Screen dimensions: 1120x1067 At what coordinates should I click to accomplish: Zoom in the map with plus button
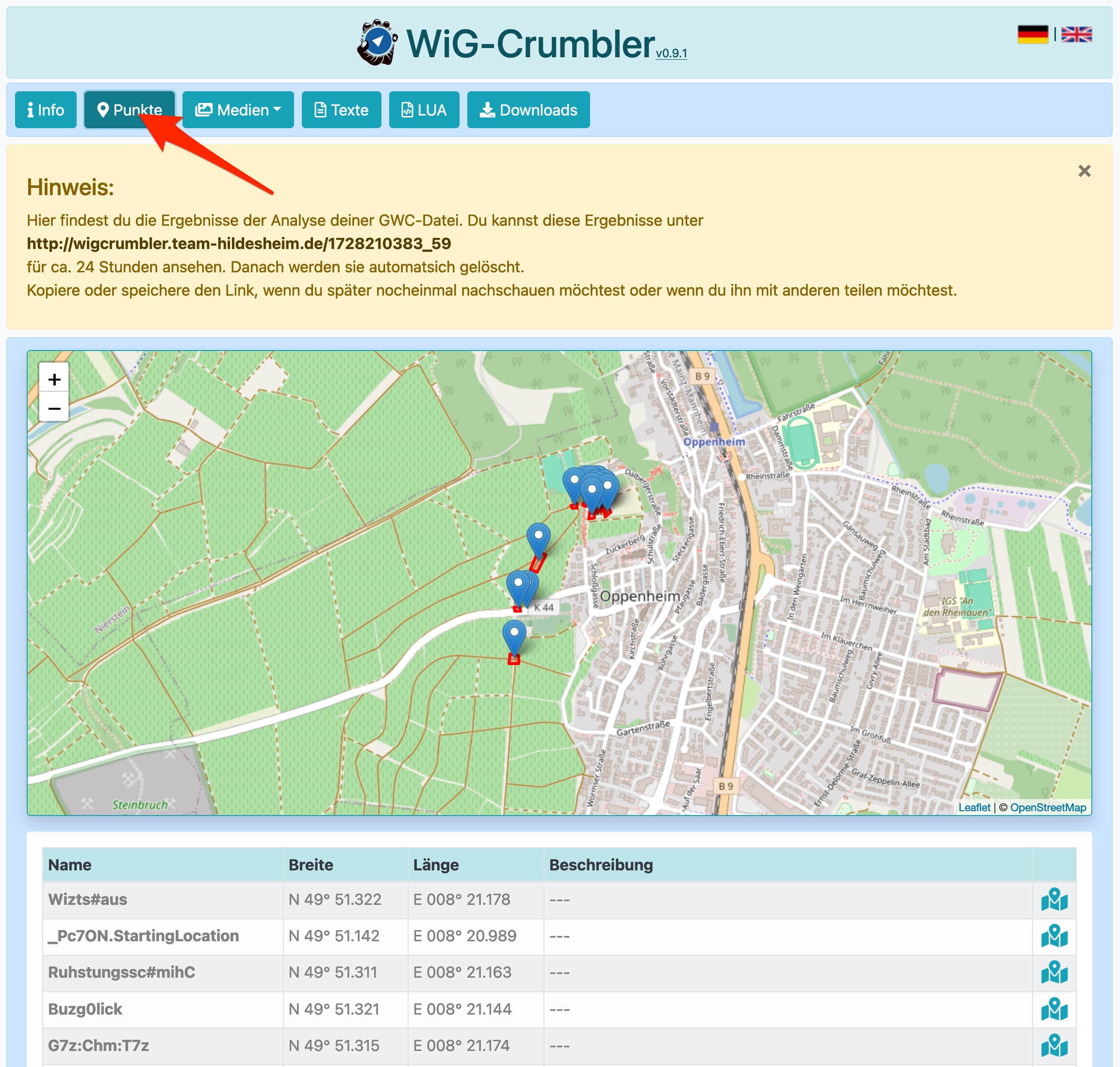pos(54,379)
